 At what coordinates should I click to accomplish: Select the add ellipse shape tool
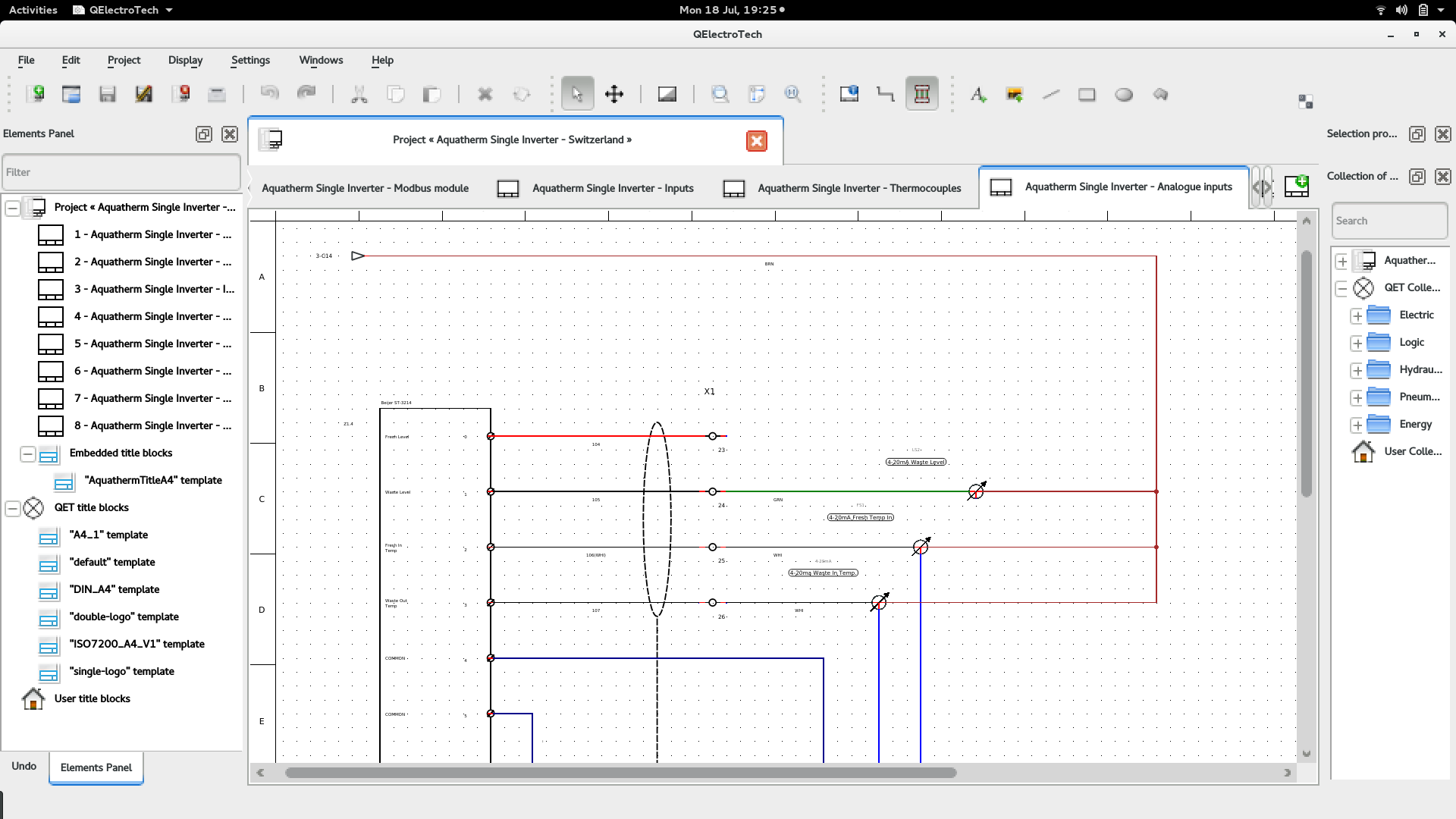pyautogui.click(x=1124, y=94)
